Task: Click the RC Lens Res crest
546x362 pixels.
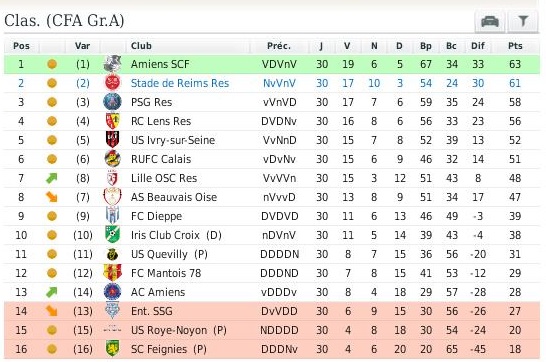Action: [x=112, y=121]
